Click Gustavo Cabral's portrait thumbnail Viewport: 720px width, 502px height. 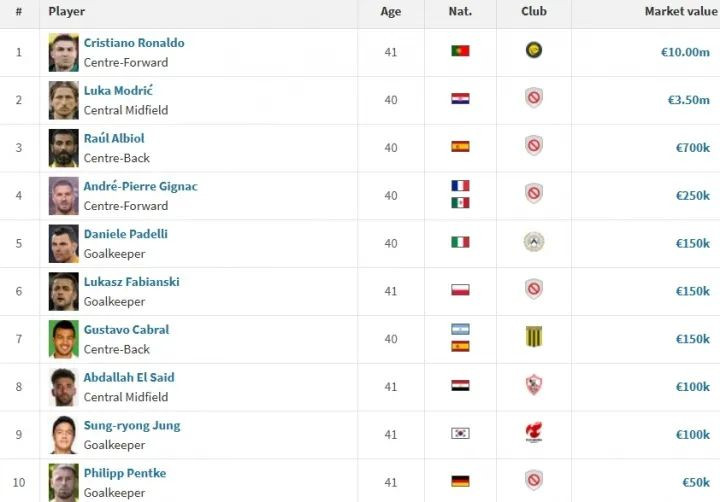(63, 339)
